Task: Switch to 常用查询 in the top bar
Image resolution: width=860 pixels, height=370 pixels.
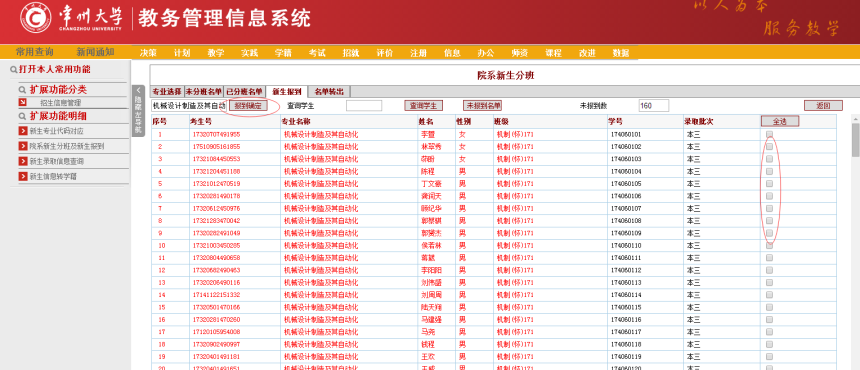Action: (35, 52)
